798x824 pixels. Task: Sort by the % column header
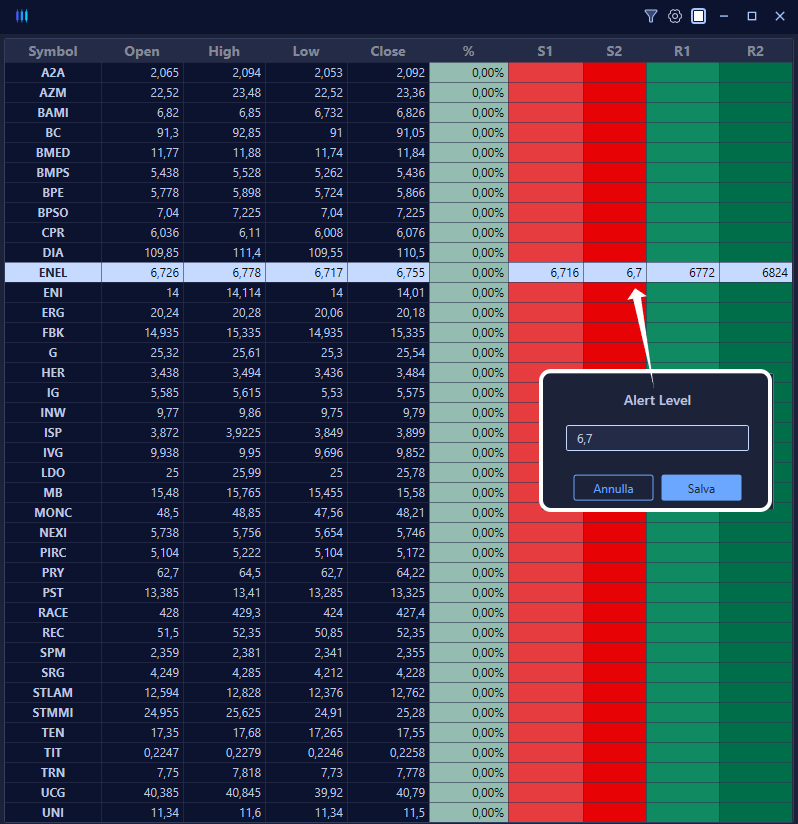[469, 51]
